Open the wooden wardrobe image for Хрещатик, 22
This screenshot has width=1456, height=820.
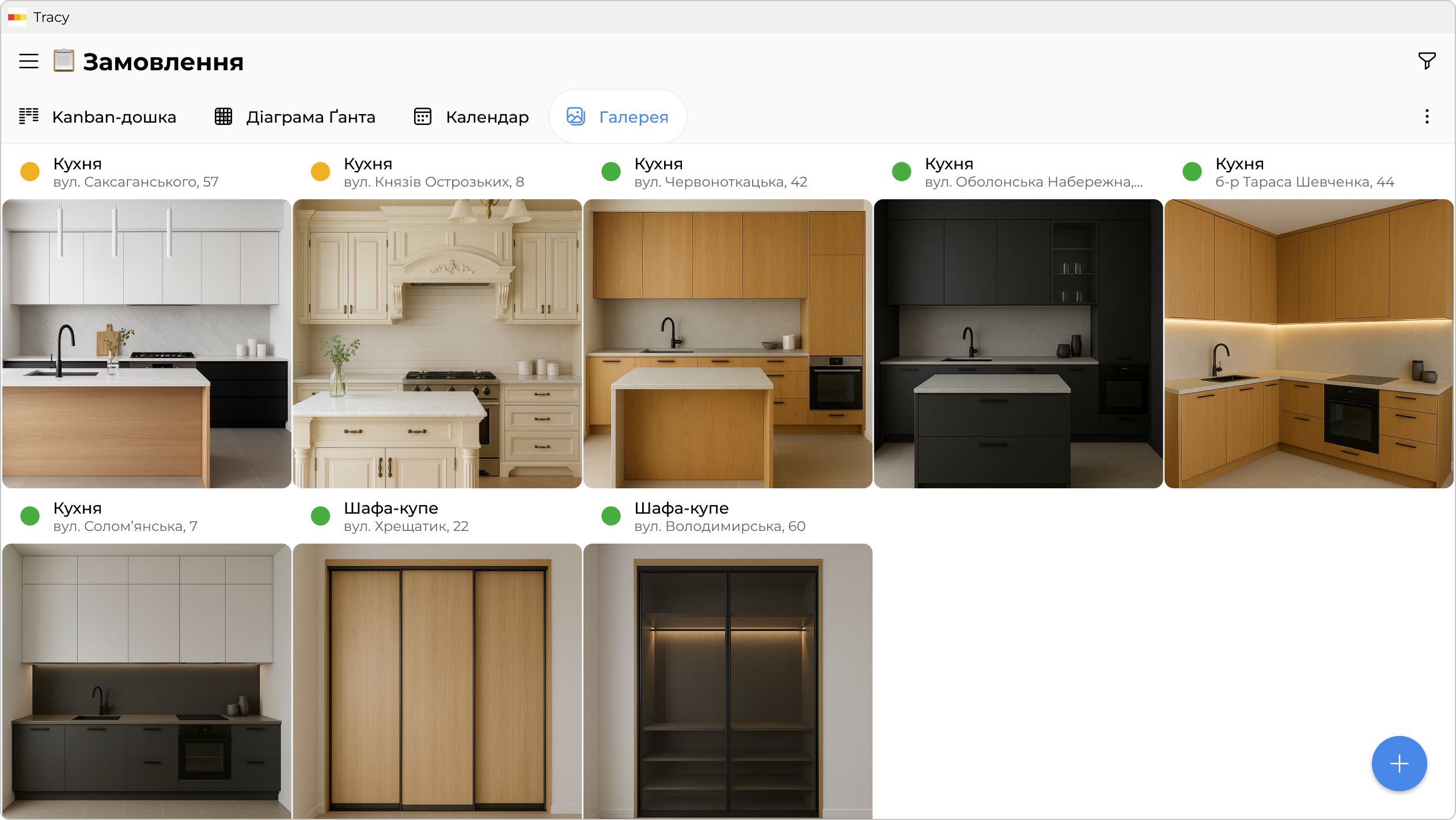(x=437, y=681)
